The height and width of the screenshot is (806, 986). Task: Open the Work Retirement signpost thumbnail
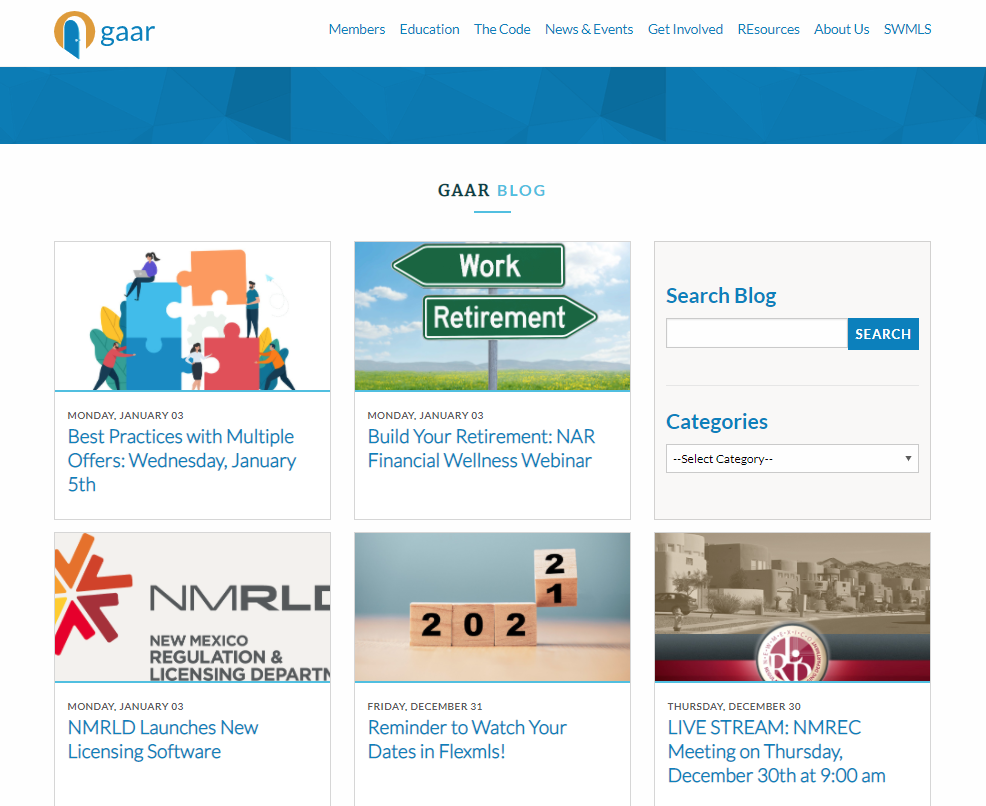point(492,316)
